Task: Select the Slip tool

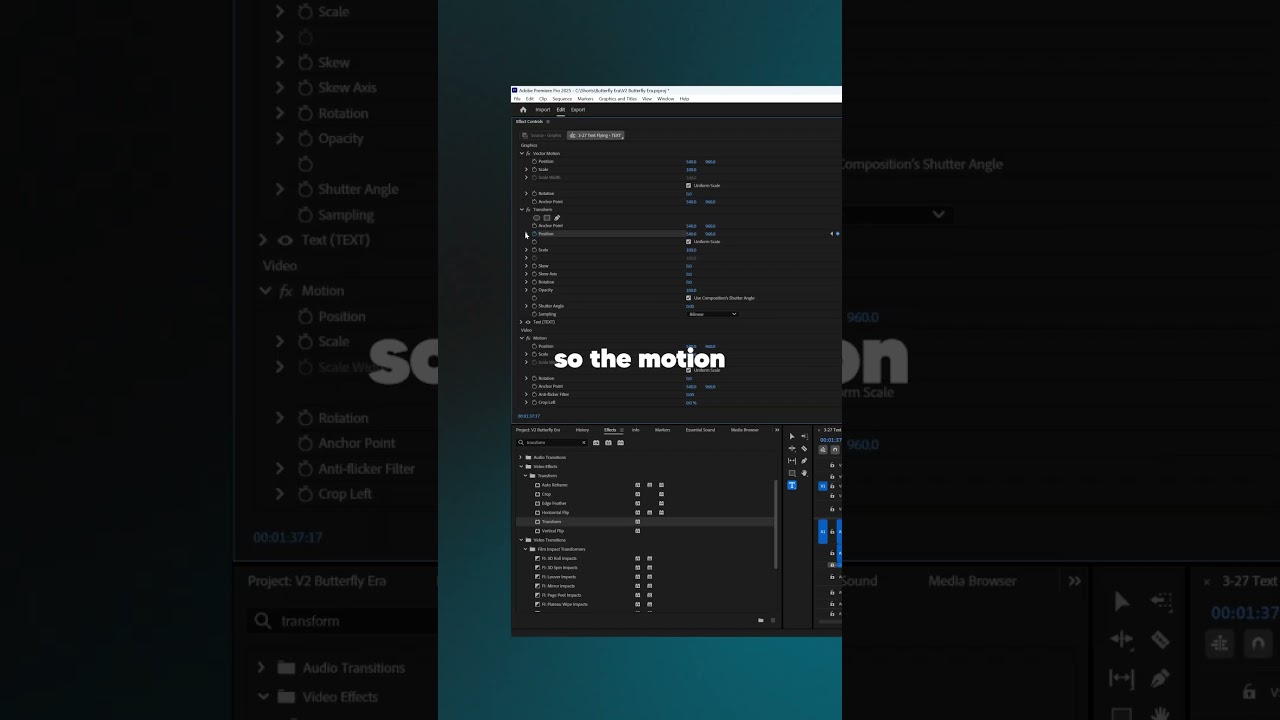Action: (x=792, y=461)
